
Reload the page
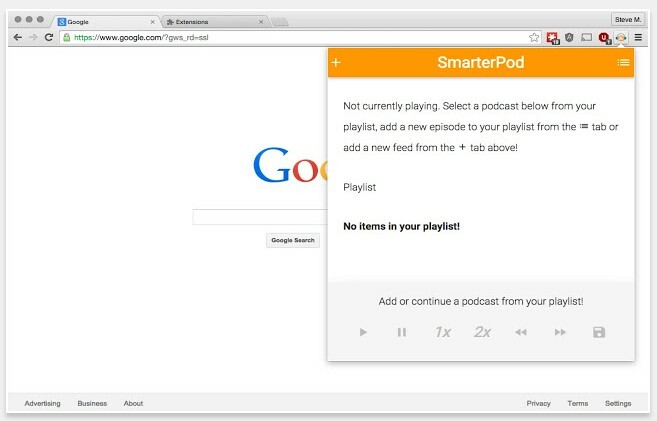tap(49, 37)
